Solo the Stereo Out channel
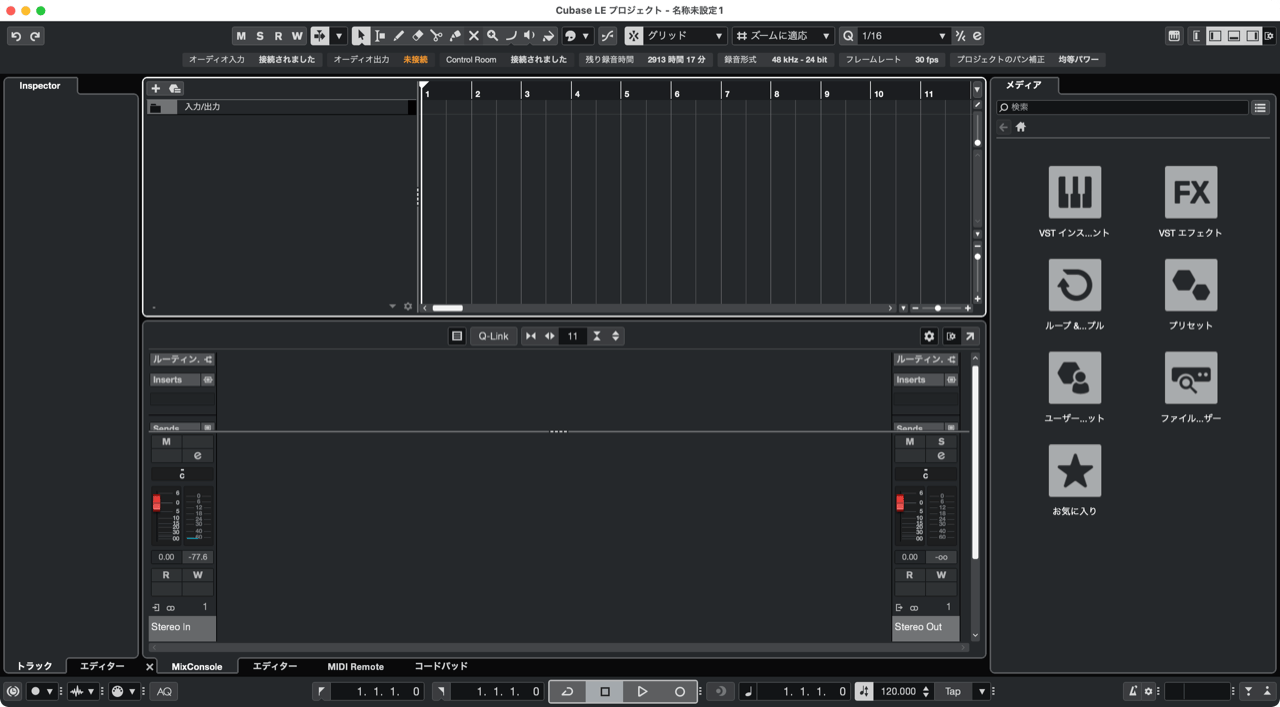Viewport: 1280px width, 707px height. point(941,441)
